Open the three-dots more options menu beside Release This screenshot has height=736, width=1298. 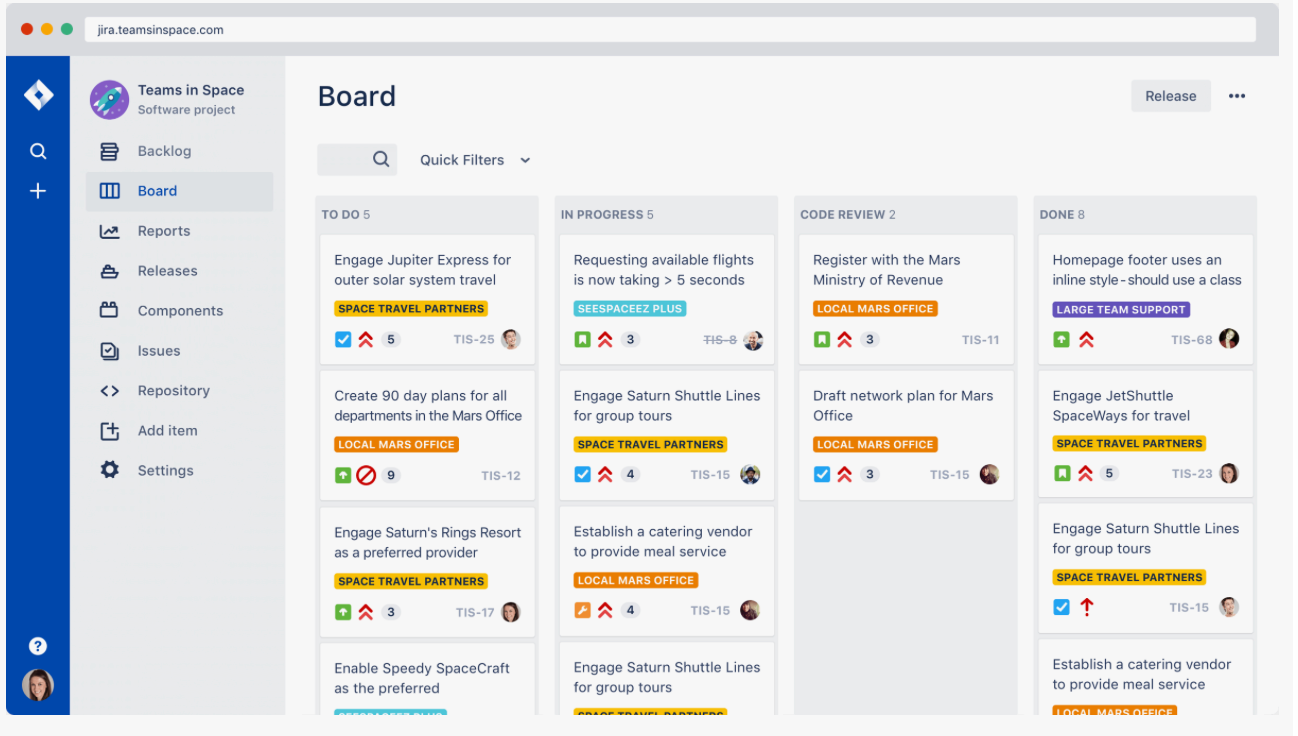tap(1237, 96)
